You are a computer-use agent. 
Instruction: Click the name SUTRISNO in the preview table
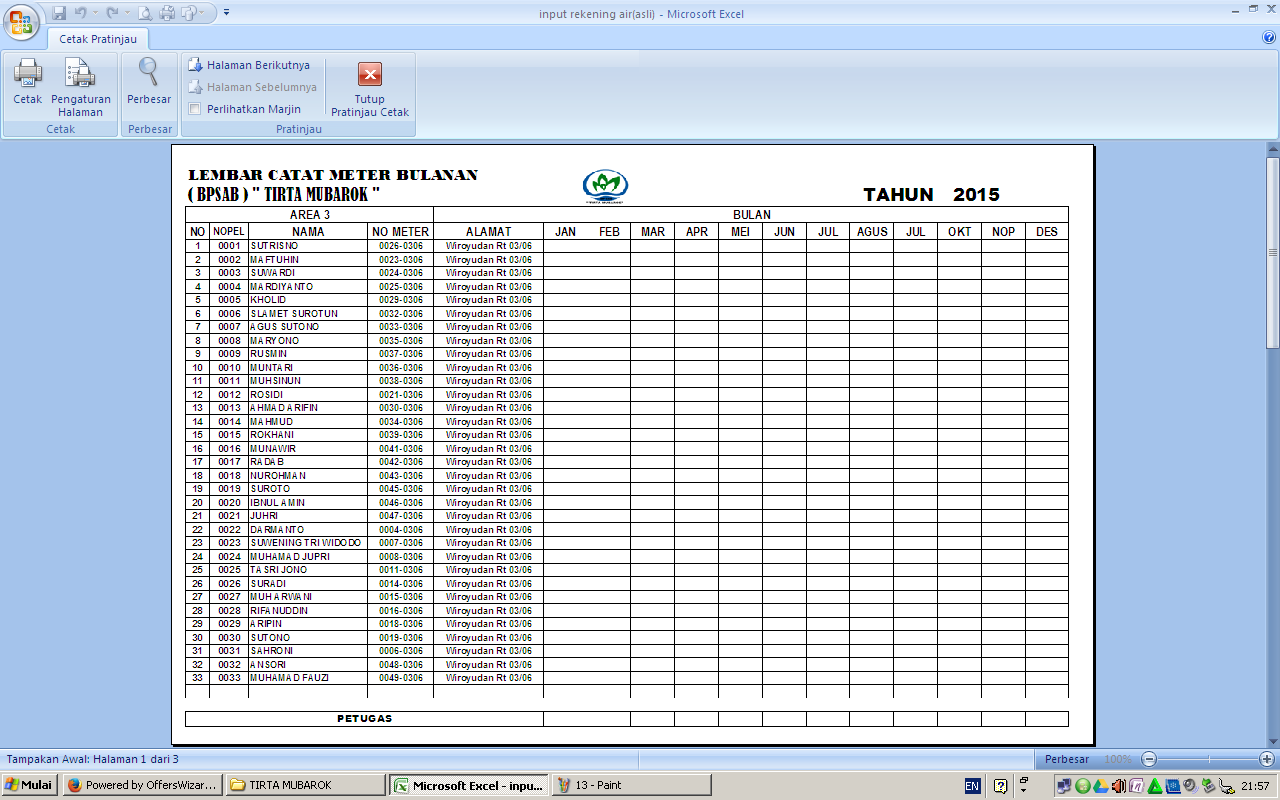274,246
